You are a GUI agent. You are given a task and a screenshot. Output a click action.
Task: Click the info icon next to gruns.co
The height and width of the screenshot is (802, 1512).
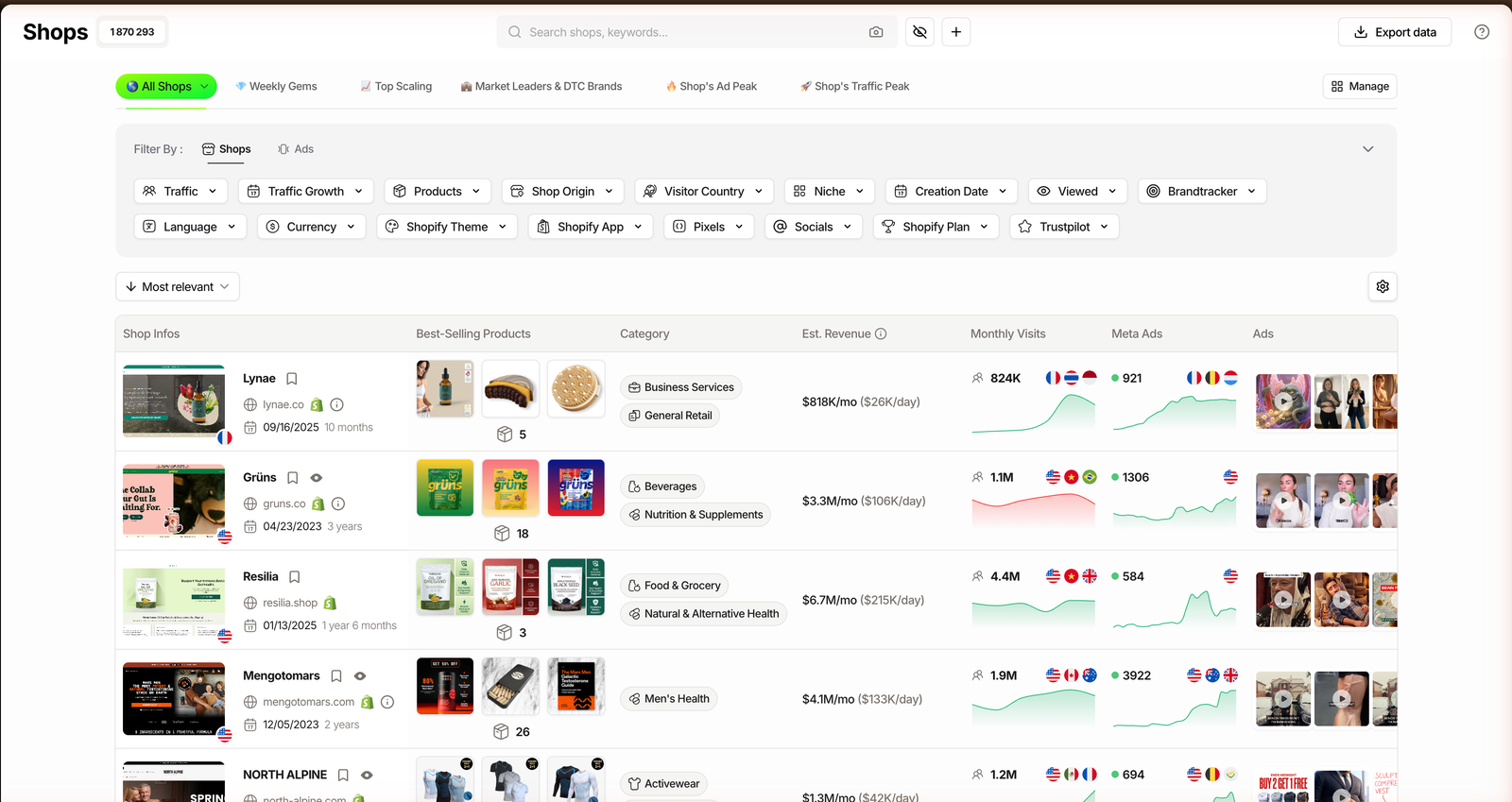338,503
